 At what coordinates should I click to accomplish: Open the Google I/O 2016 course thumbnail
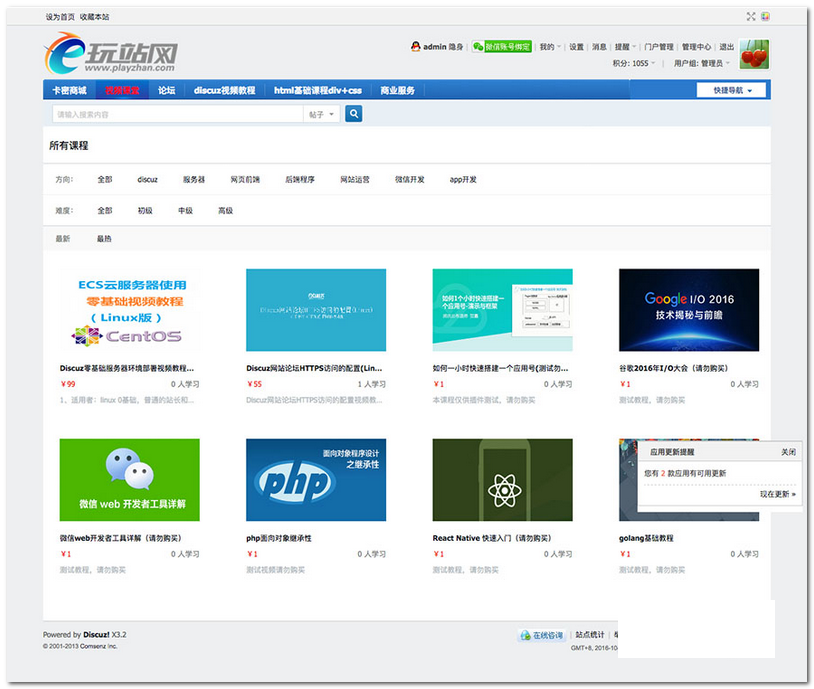tap(689, 310)
